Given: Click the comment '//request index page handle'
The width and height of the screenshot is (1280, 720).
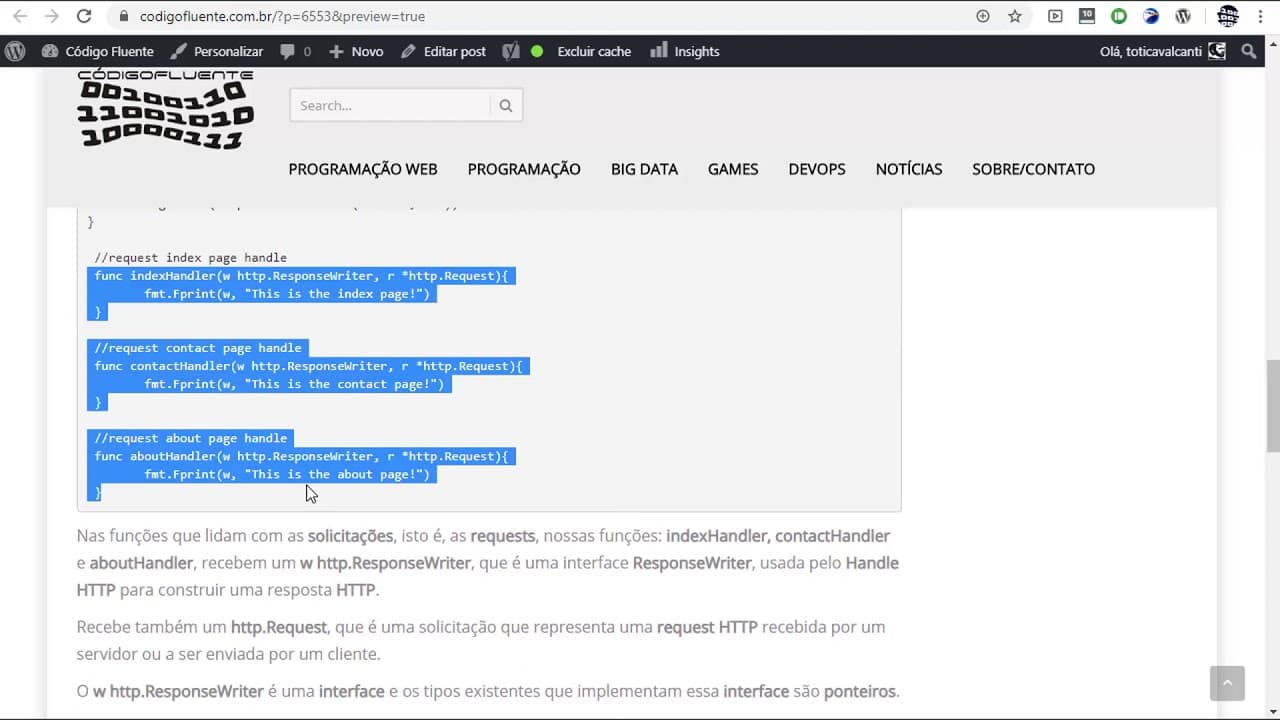Looking at the screenshot, I should 191,258.
